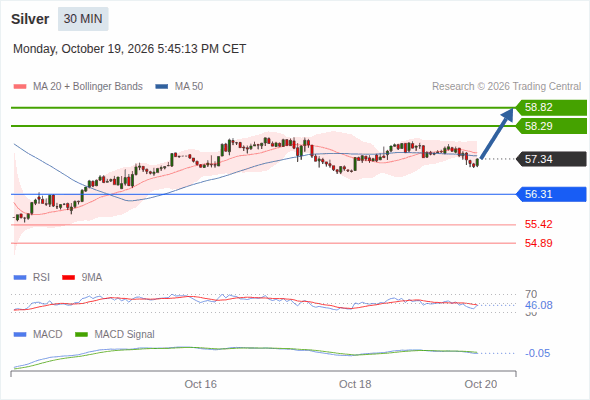The image size is (590, 400).
Task: Click the MA 20 + Bollinger Bands legend swatch
Action: tap(20, 87)
